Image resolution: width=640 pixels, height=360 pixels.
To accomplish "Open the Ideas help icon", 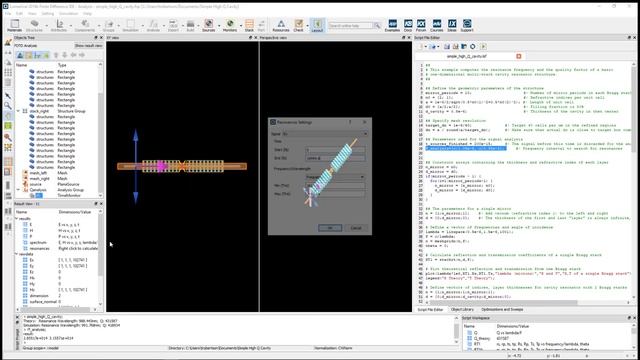I will (452, 25).
